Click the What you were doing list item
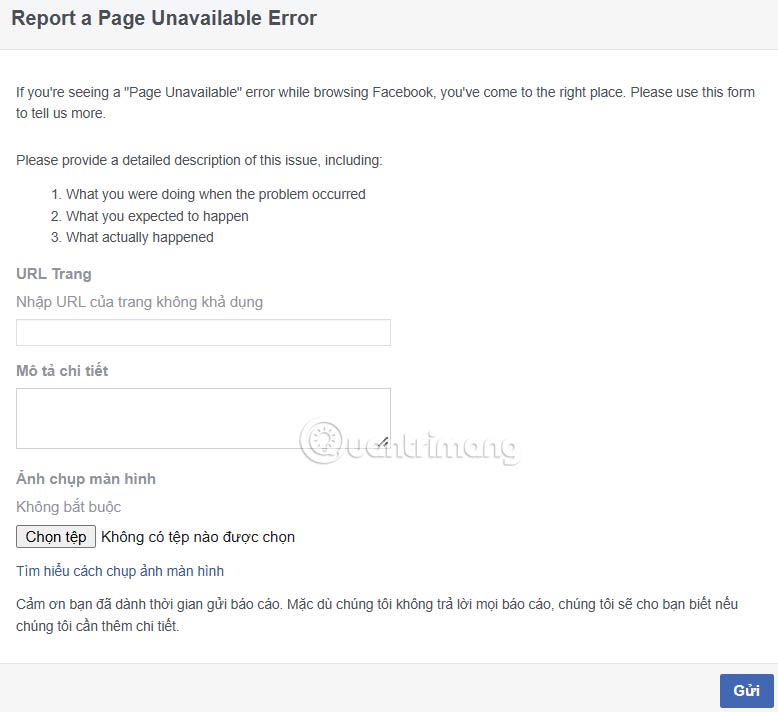 point(208,194)
